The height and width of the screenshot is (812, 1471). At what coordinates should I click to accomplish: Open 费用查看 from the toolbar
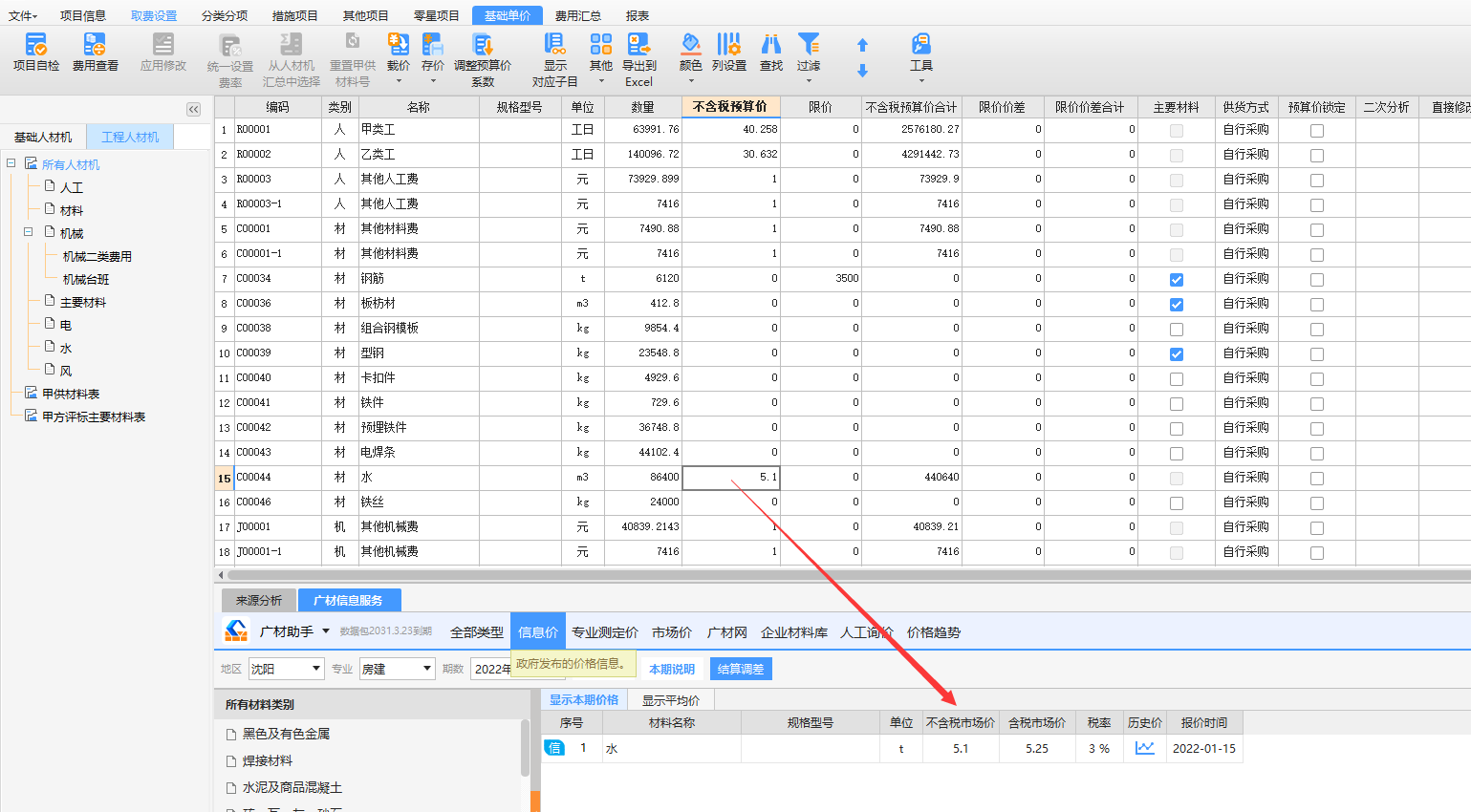[x=95, y=45]
